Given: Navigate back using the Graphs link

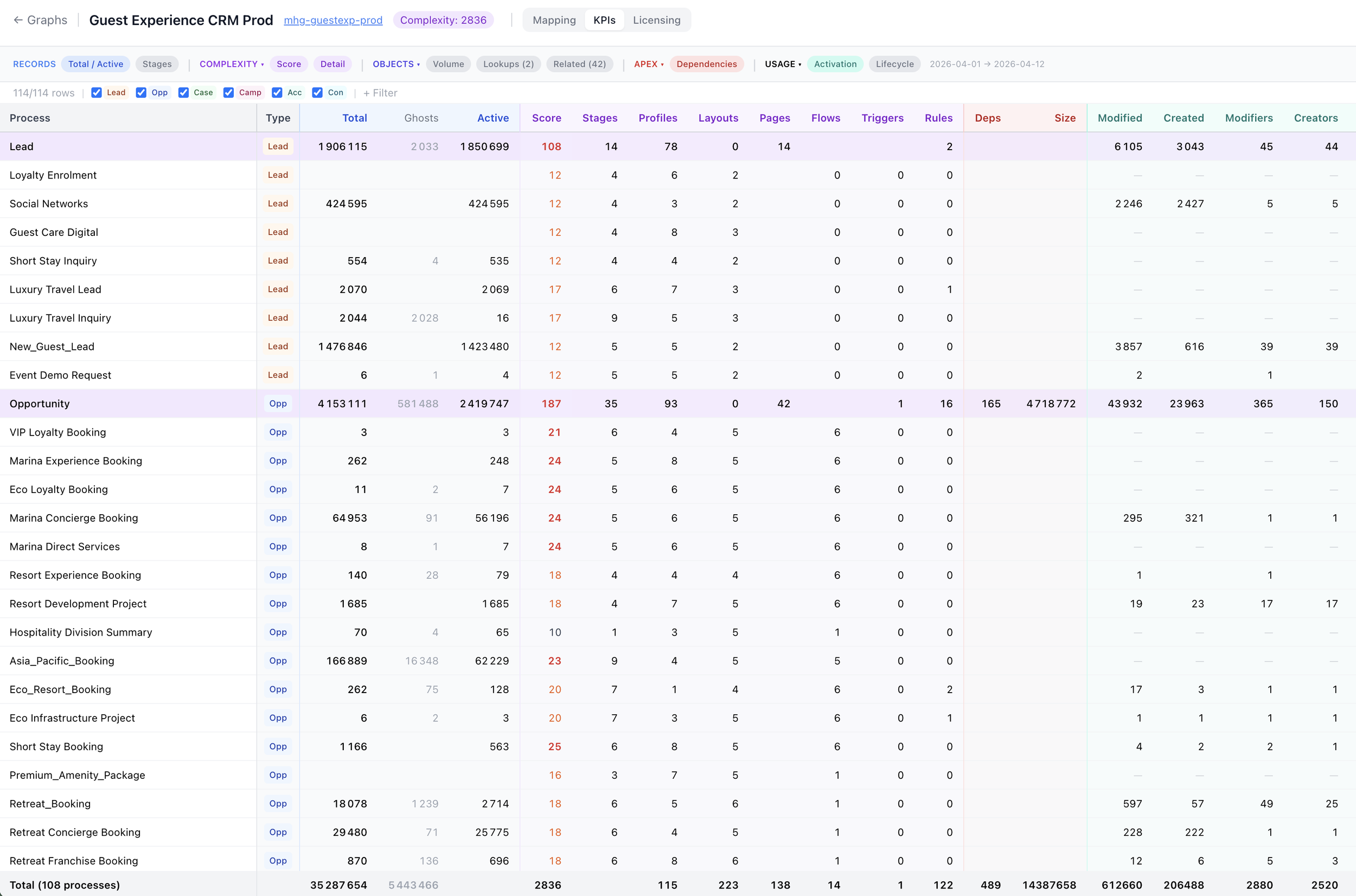Looking at the screenshot, I should coord(40,20).
